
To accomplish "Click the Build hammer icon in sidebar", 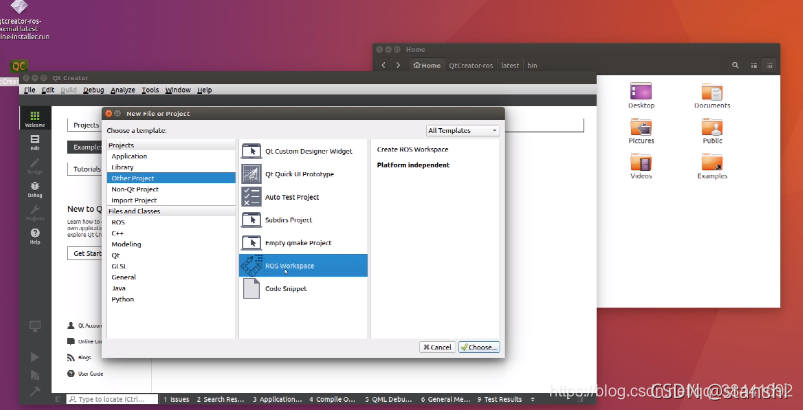I will 35,391.
